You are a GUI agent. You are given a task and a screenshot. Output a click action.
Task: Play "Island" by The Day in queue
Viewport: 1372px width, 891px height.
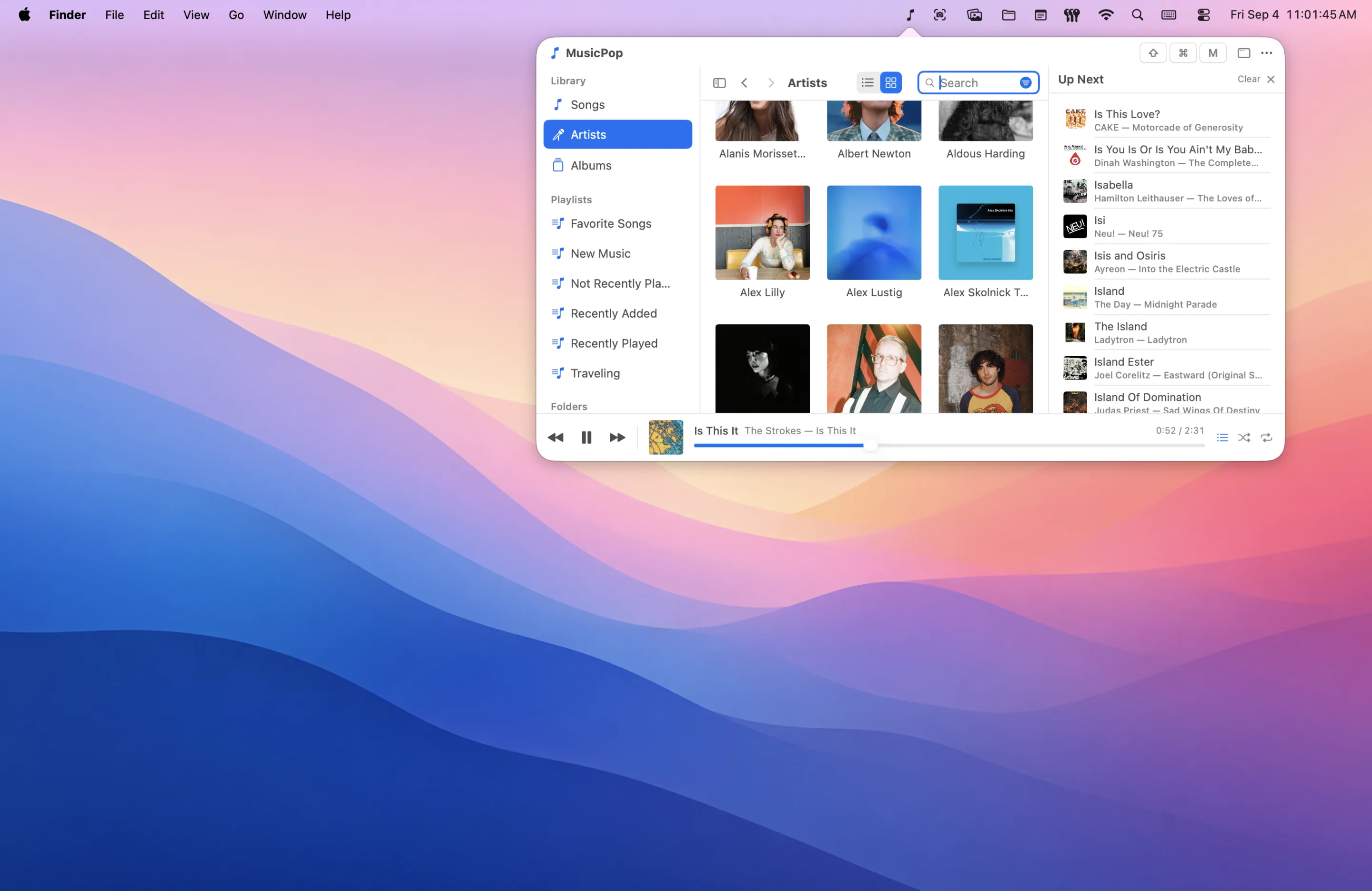click(1167, 297)
